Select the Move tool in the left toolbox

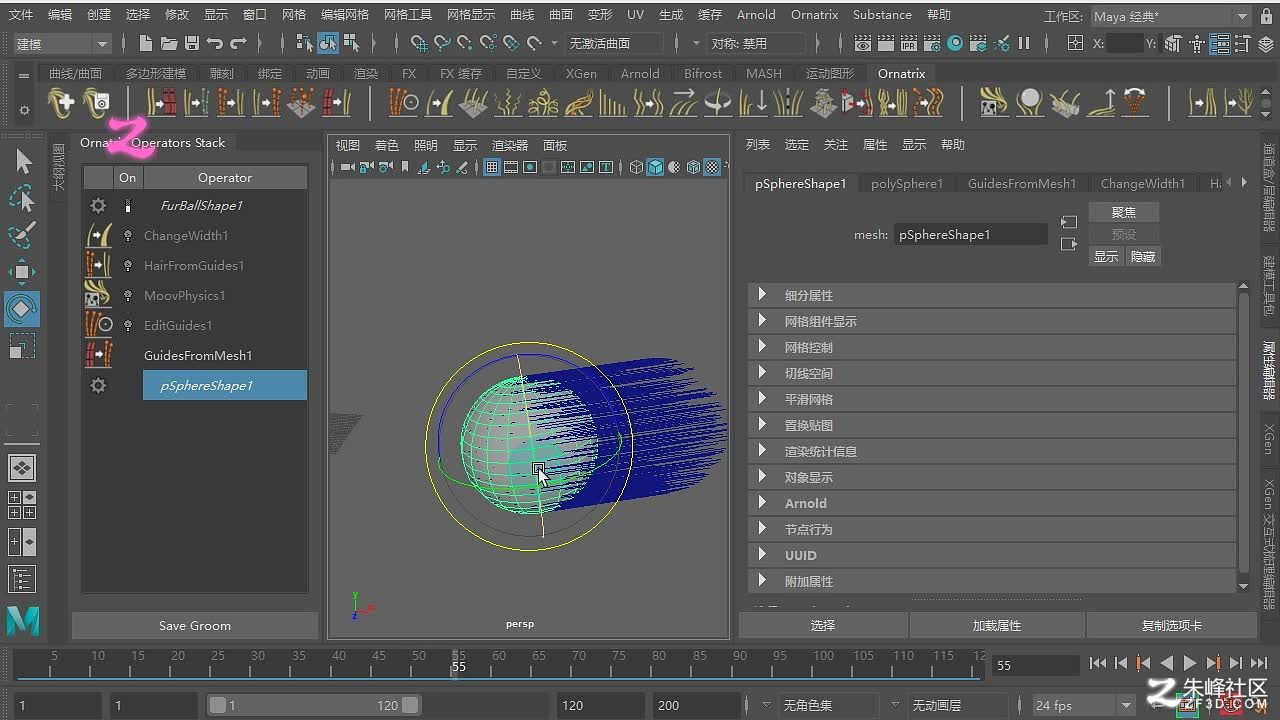click(22, 272)
